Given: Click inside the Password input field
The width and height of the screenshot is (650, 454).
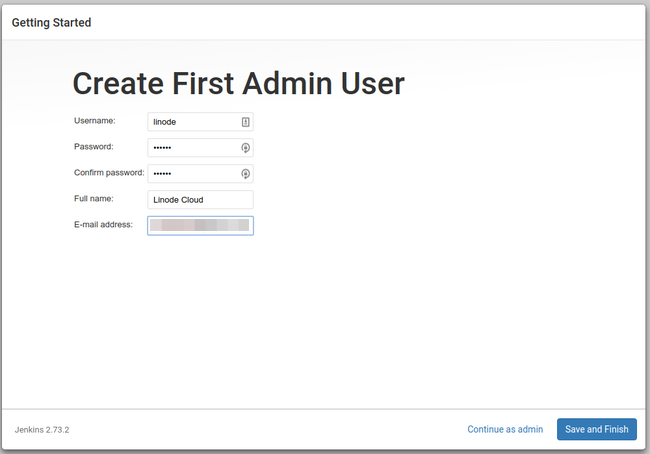Looking at the screenshot, I should pos(193,148).
